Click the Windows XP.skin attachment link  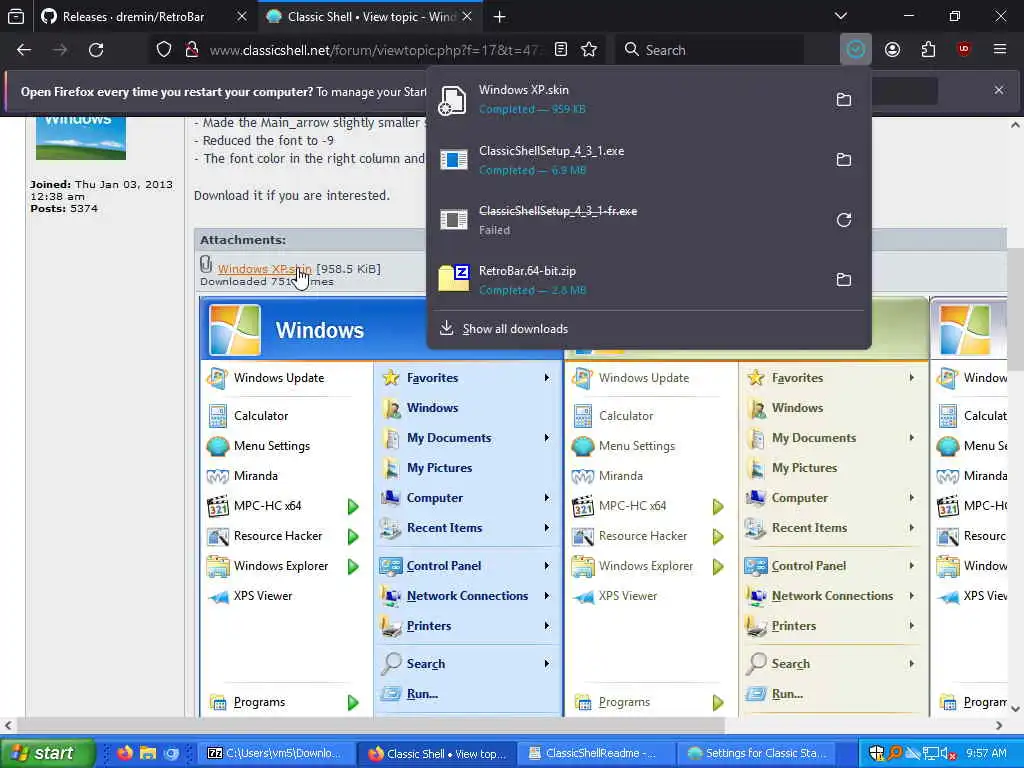[264, 269]
